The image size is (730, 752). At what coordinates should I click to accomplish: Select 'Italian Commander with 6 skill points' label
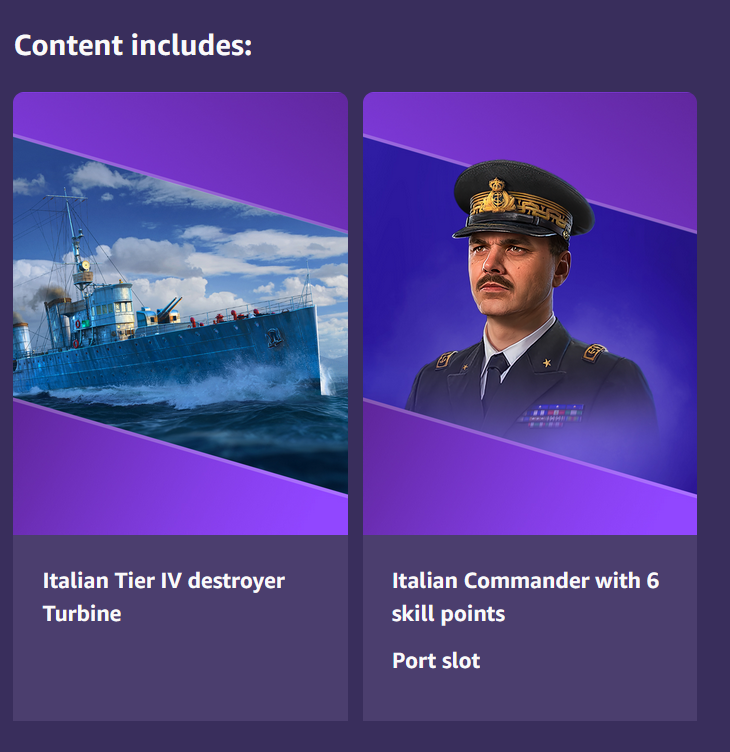(x=525, y=597)
